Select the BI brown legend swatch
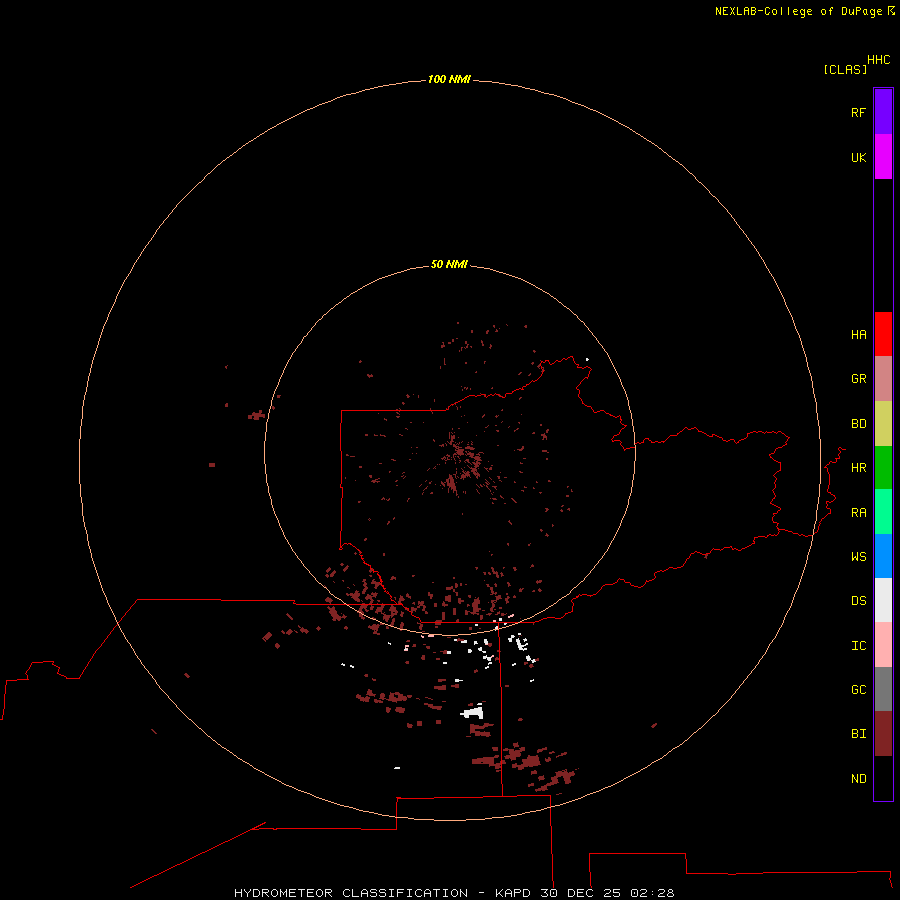This screenshot has width=900, height=900. [883, 734]
